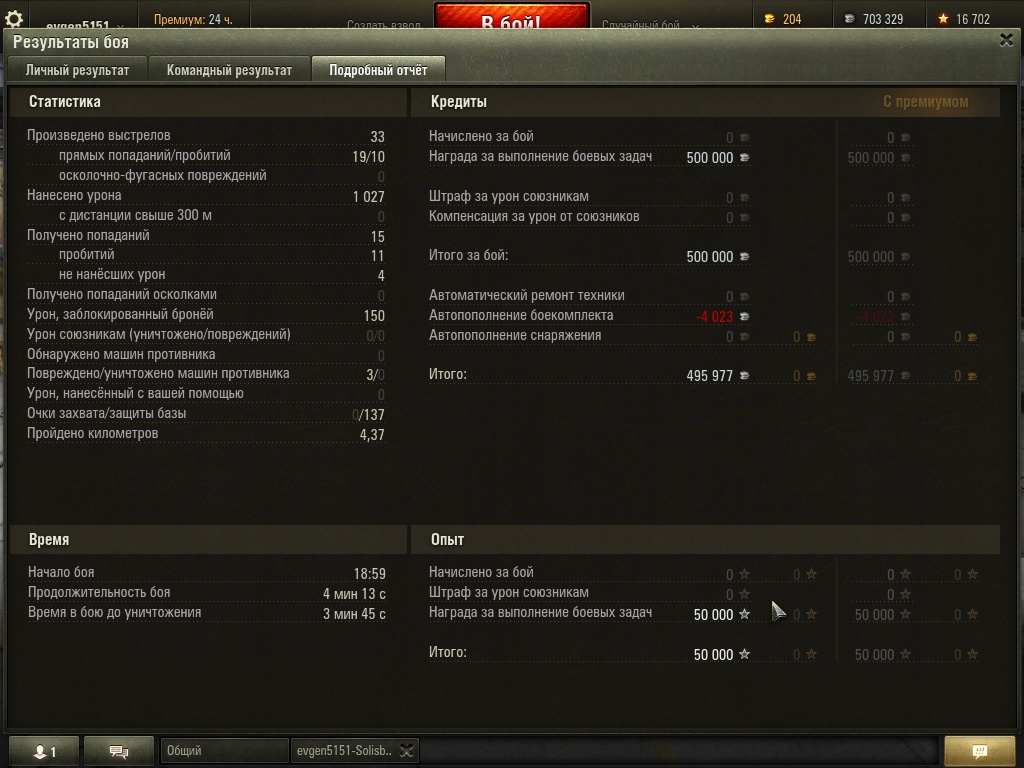This screenshot has width=1024, height=768.
Task: Select the Подробный отчёт tab
Action: [x=378, y=70]
